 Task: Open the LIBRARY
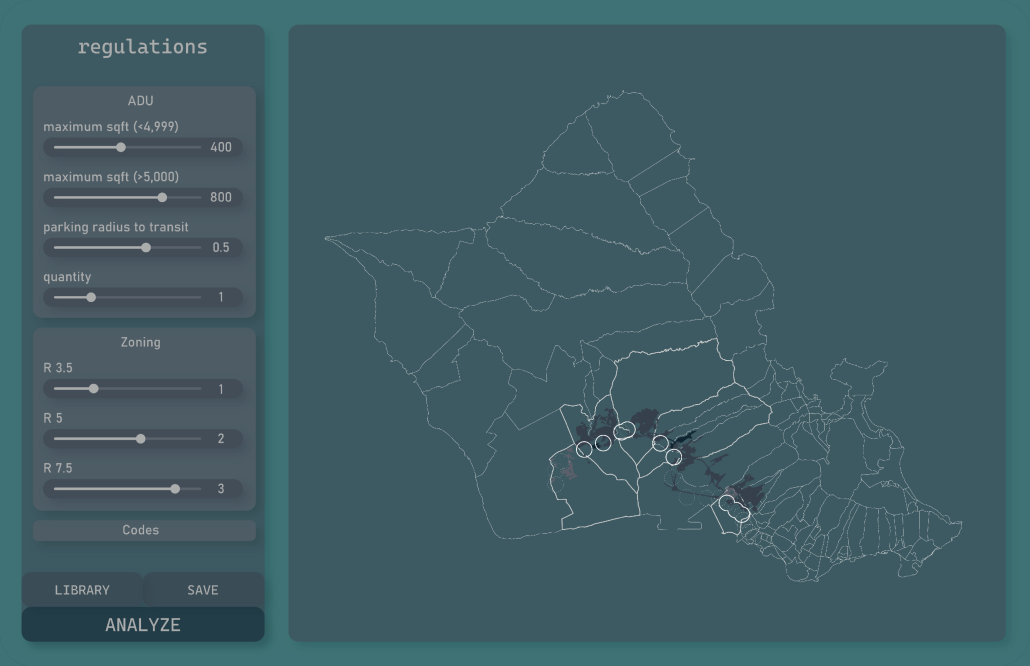click(80, 590)
